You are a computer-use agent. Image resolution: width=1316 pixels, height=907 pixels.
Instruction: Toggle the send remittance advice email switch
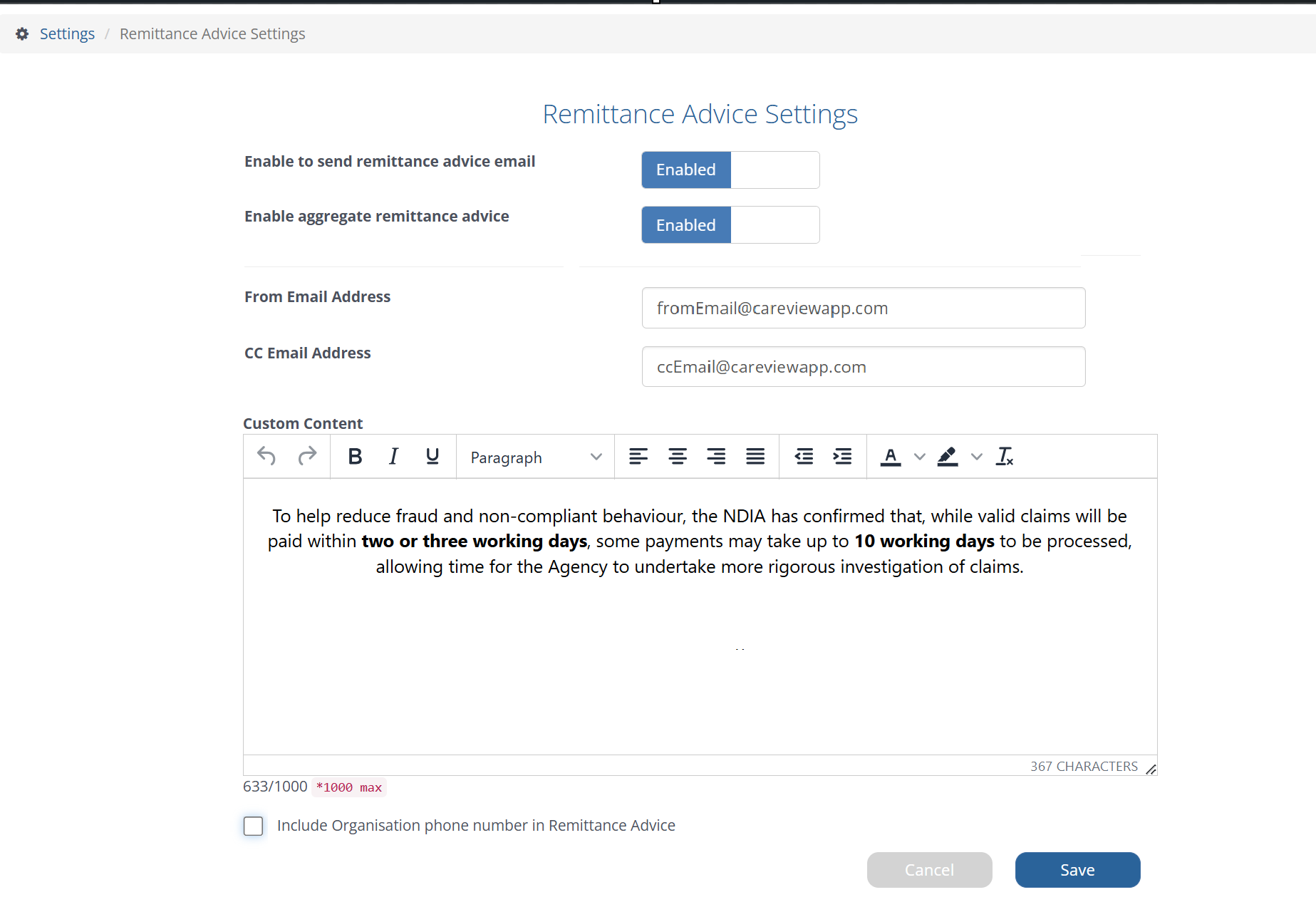tap(730, 170)
